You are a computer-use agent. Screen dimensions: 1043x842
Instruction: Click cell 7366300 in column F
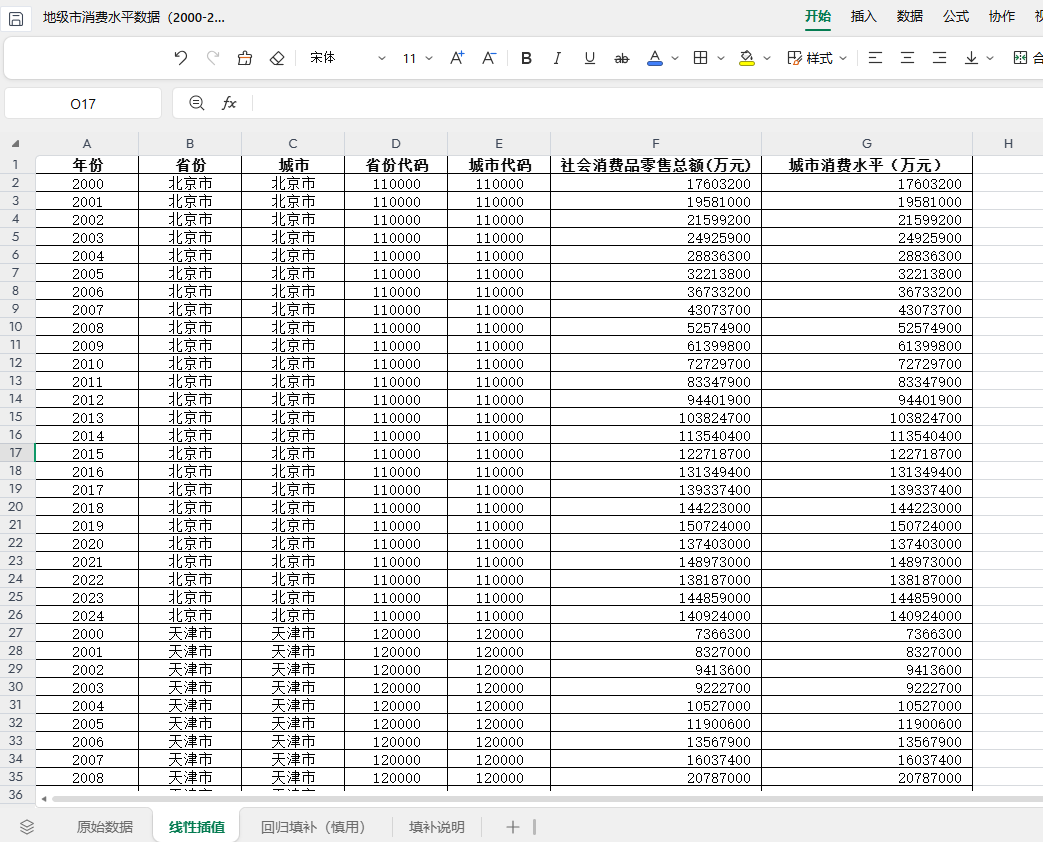click(656, 633)
